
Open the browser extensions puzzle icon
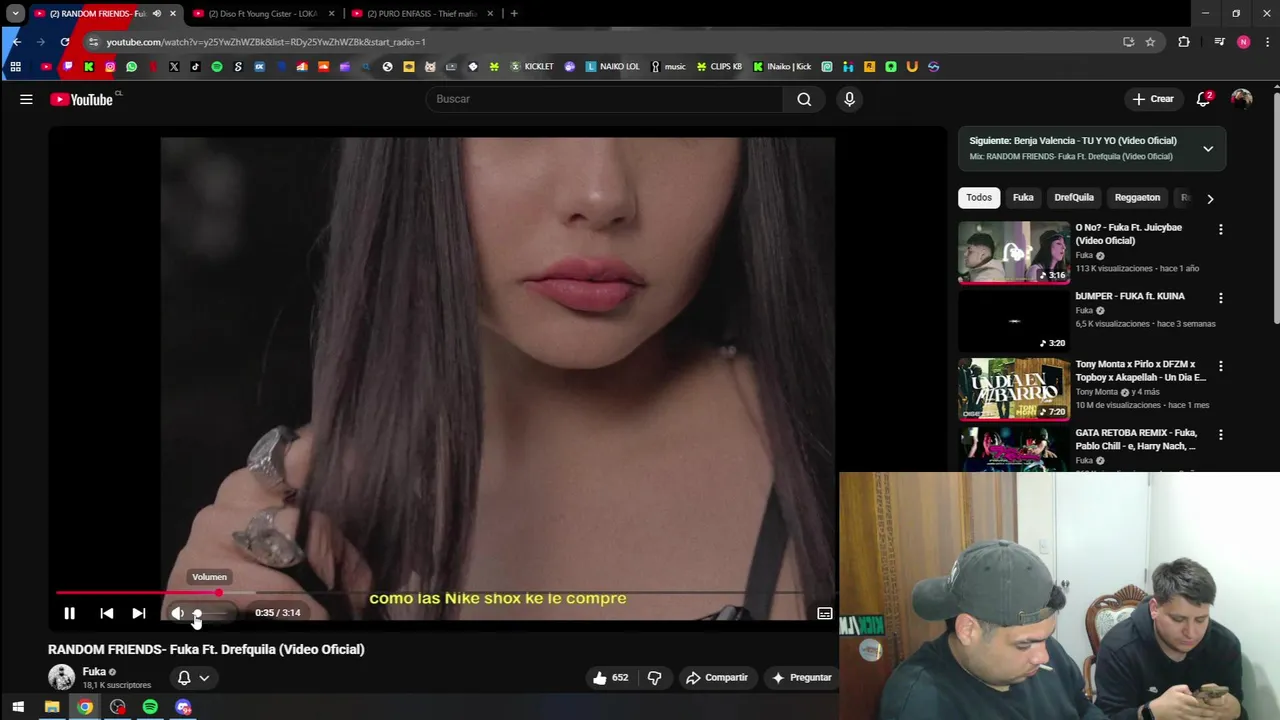(x=1184, y=42)
